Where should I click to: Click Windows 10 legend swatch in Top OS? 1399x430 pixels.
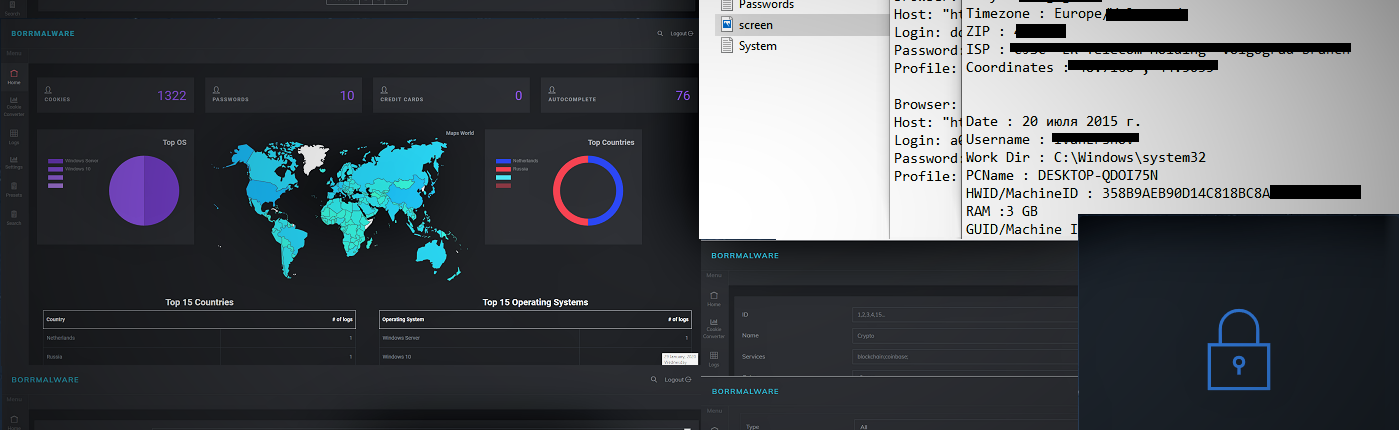click(x=55, y=169)
